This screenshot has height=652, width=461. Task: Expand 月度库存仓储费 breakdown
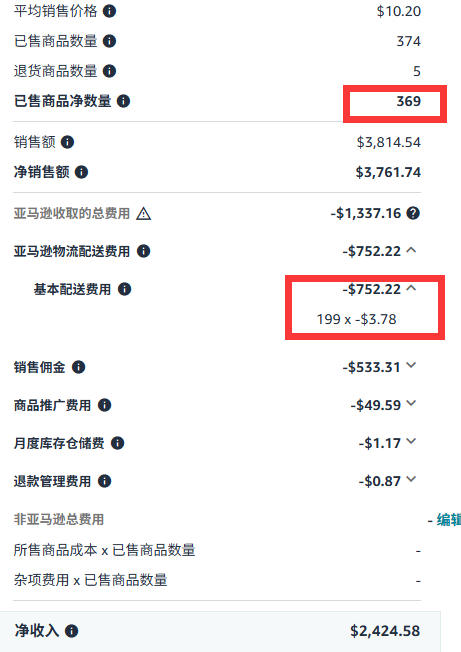[x=411, y=441]
